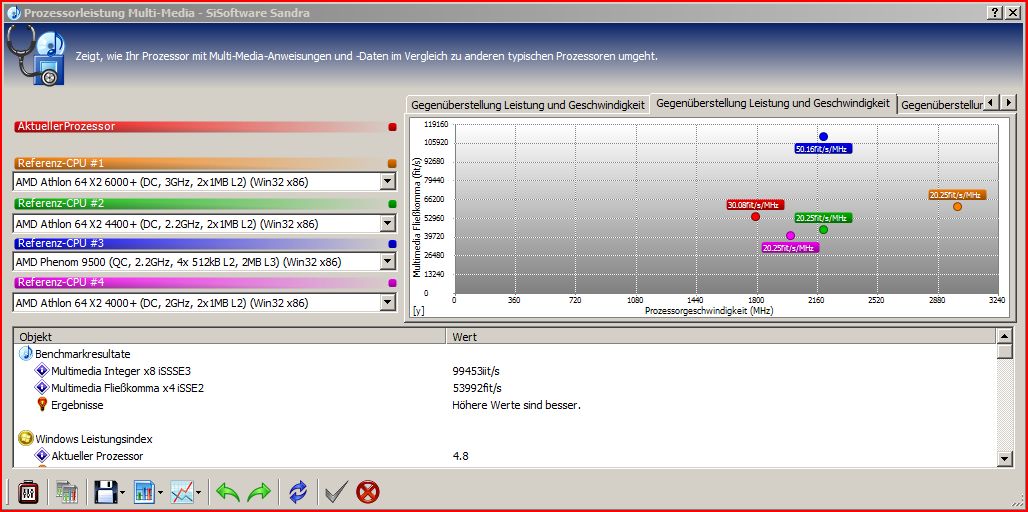Click the Sandra title bar application icon
Screen dimensions: 1028x512
[13, 12]
